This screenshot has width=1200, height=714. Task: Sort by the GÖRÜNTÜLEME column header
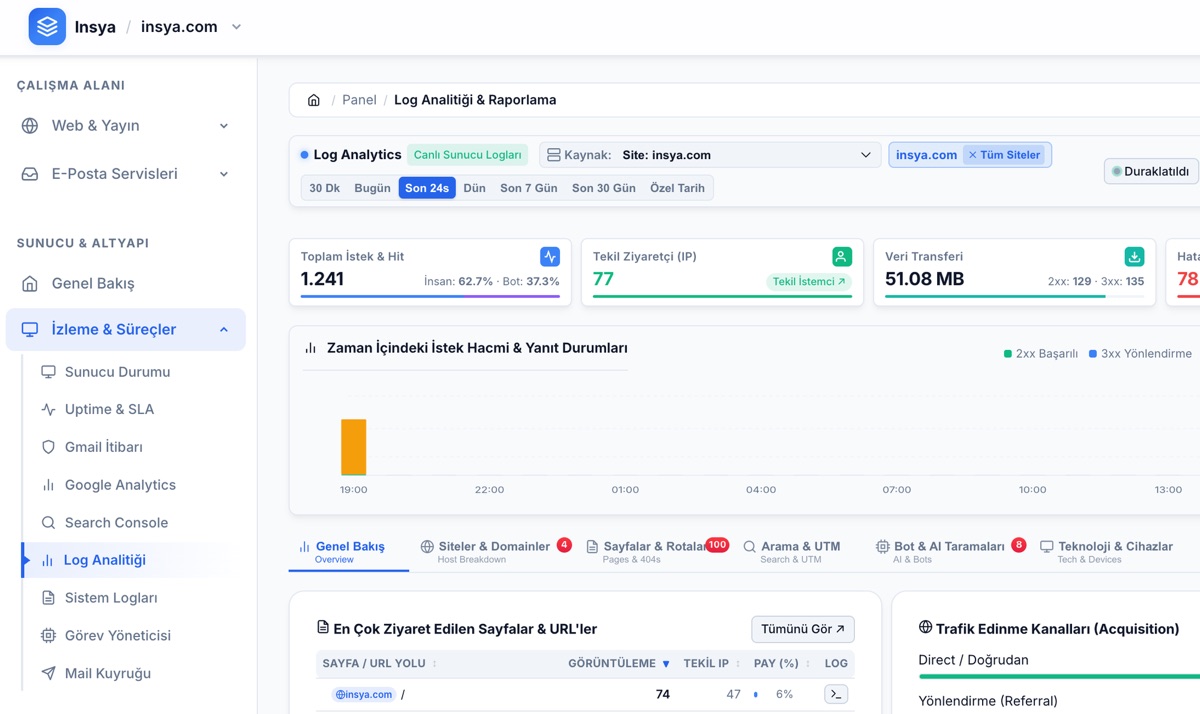[619, 663]
